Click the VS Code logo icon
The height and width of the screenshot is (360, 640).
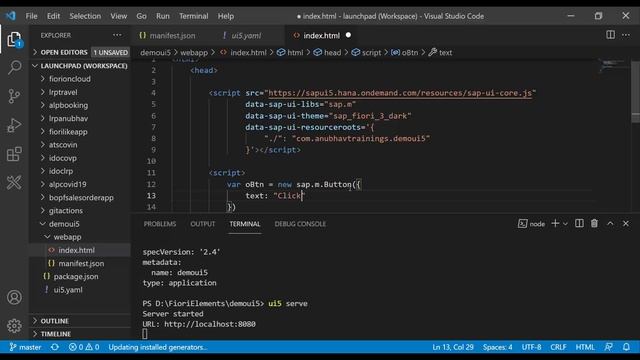pos(11,16)
